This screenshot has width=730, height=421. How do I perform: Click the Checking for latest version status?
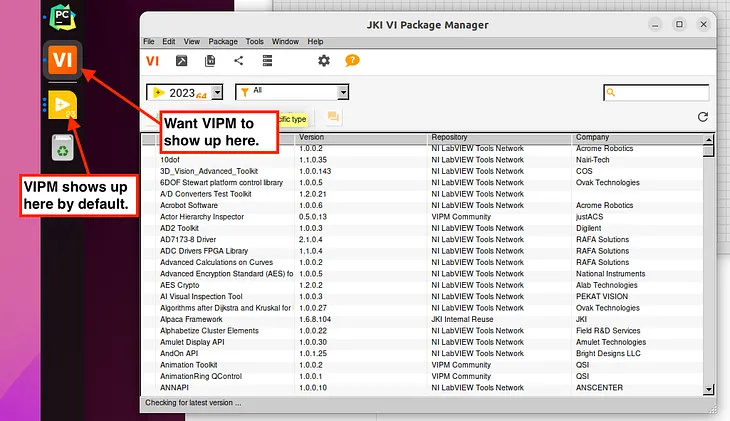click(193, 403)
